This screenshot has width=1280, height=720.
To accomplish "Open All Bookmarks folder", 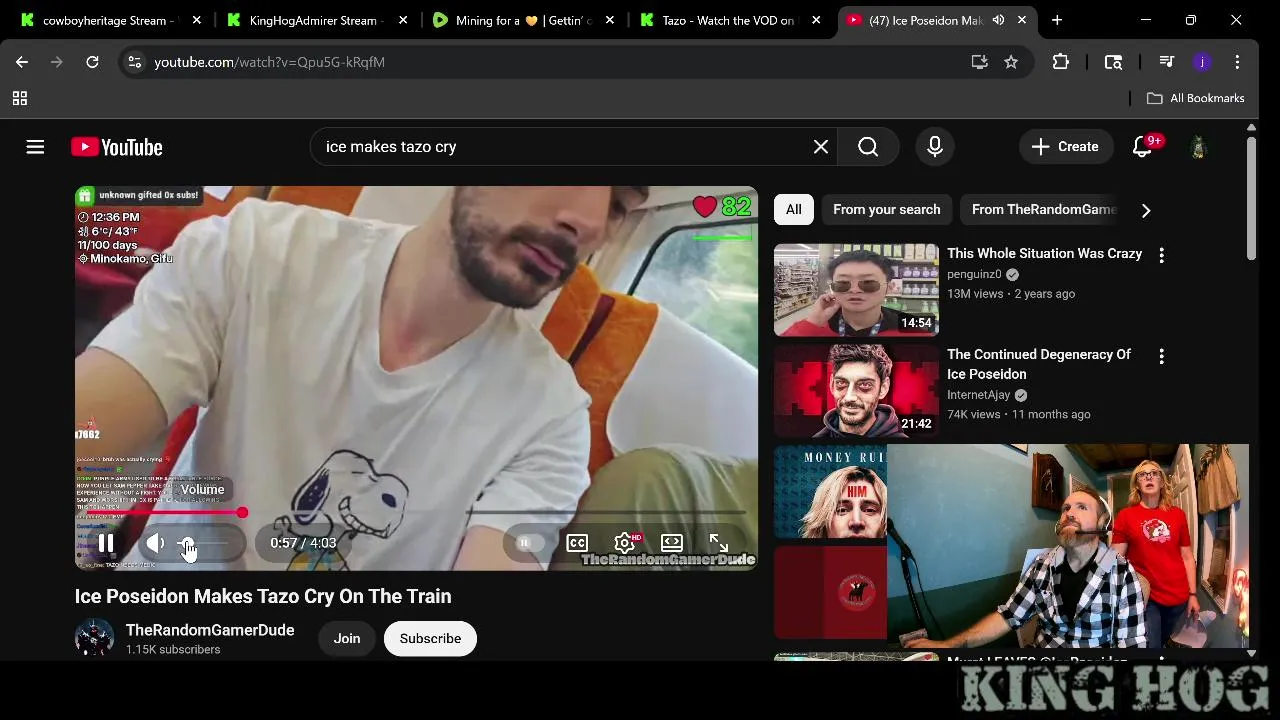I will [1195, 98].
